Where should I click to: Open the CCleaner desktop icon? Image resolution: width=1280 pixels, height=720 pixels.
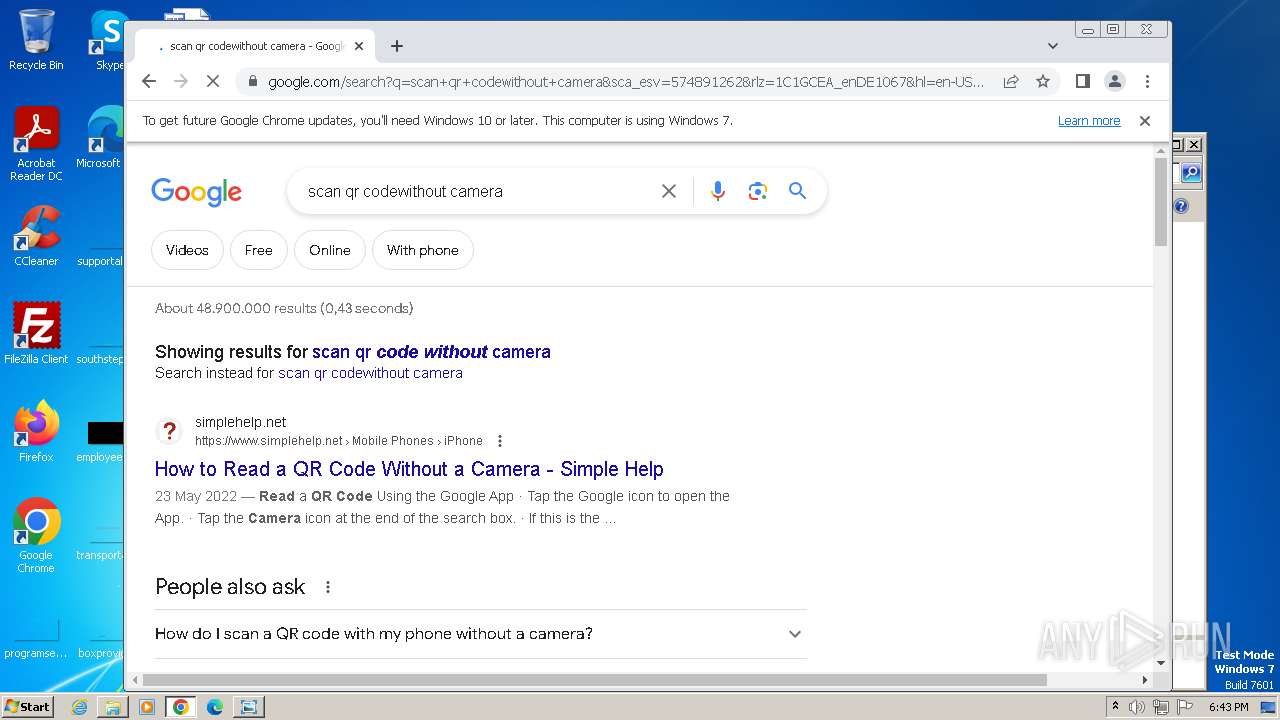[x=36, y=236]
